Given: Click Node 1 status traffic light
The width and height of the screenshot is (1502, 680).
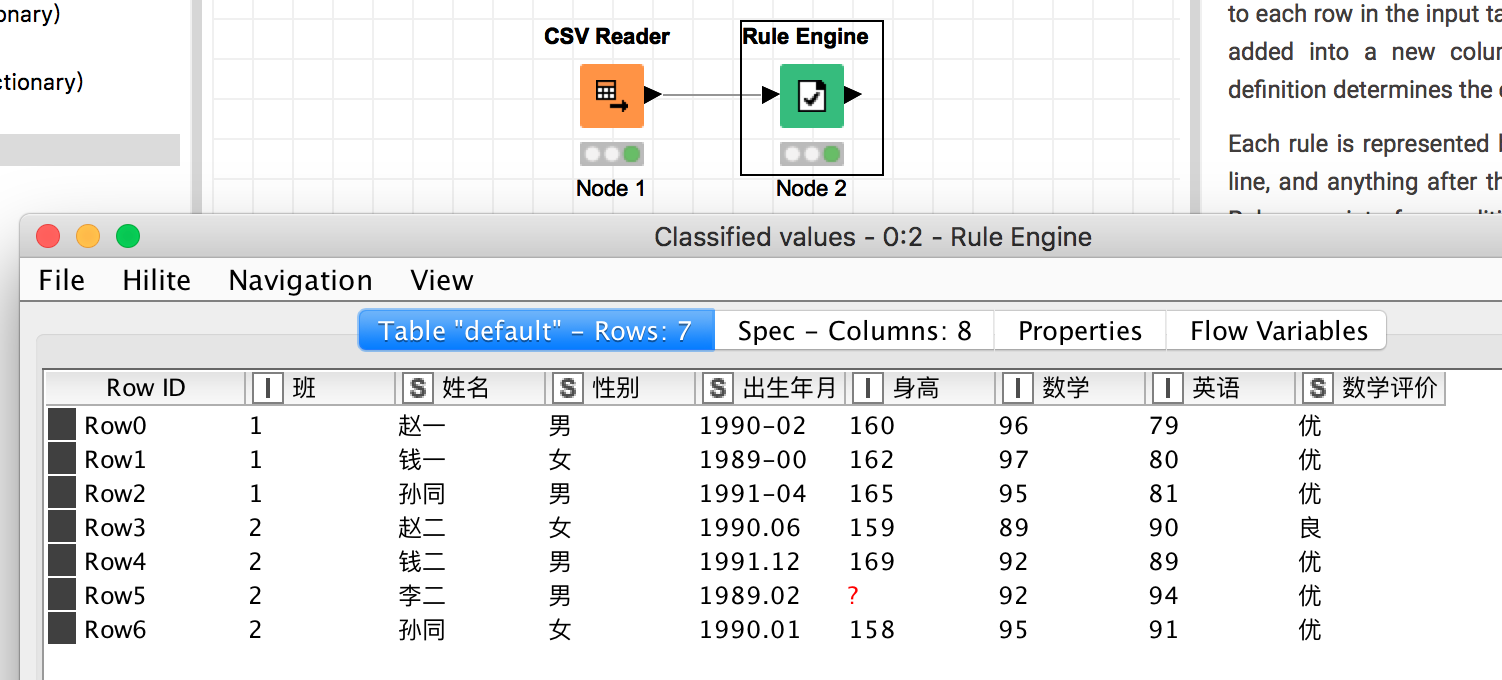Looking at the screenshot, I should point(611,154).
